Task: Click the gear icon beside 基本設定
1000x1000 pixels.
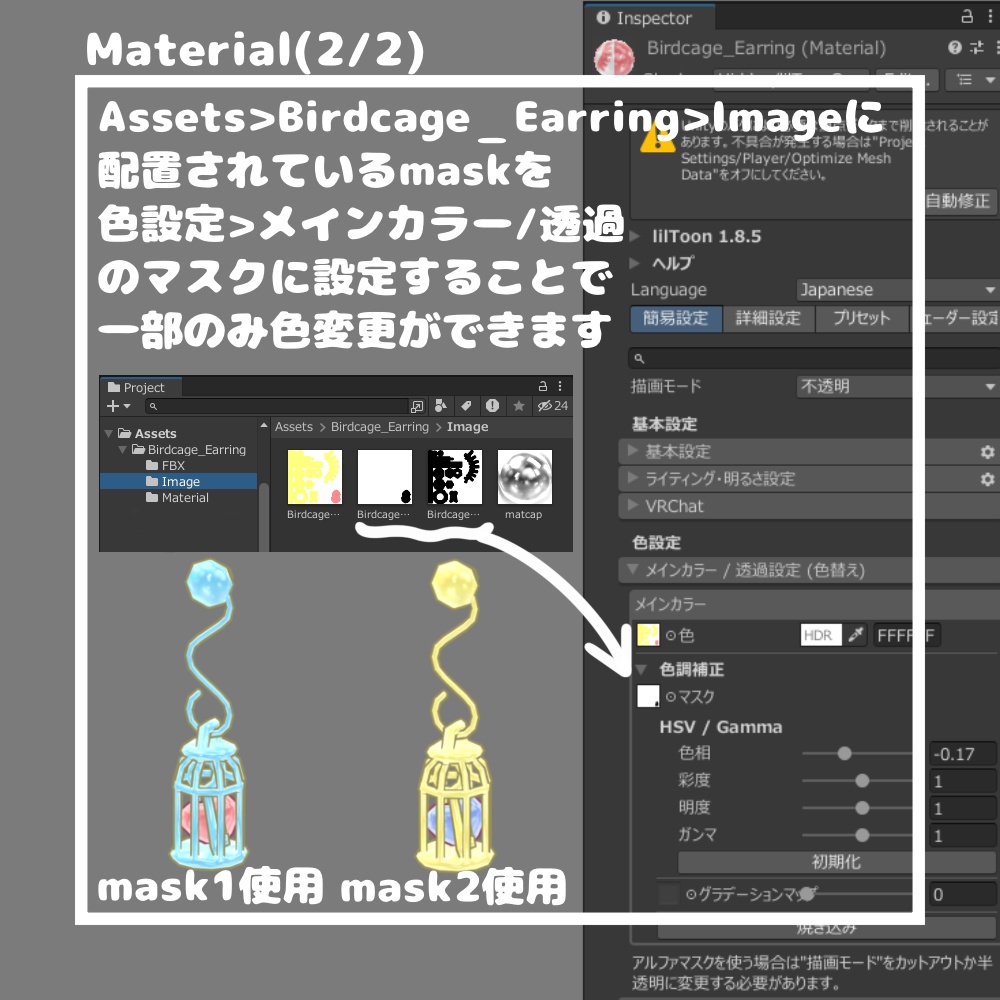Action: tap(988, 452)
